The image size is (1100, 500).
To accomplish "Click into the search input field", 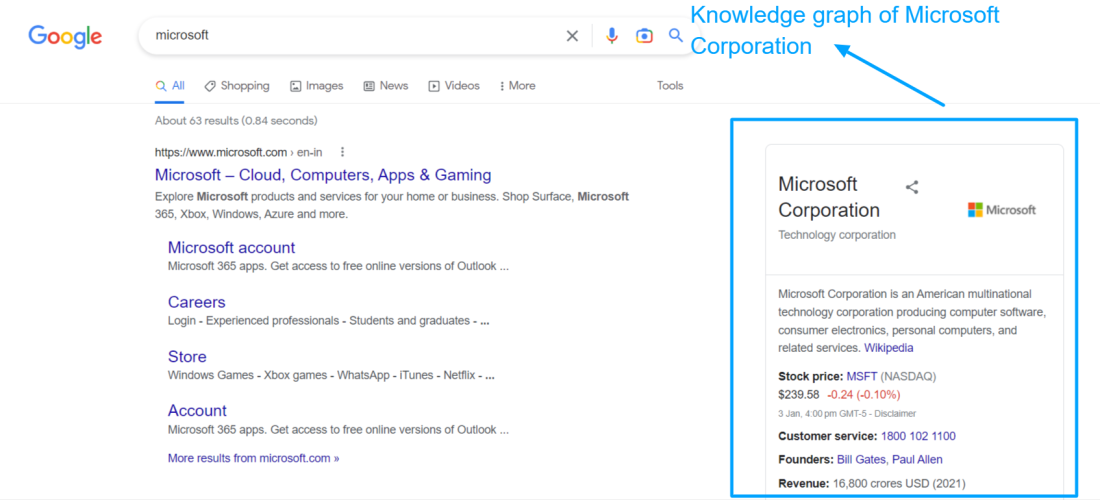I will pos(350,36).
